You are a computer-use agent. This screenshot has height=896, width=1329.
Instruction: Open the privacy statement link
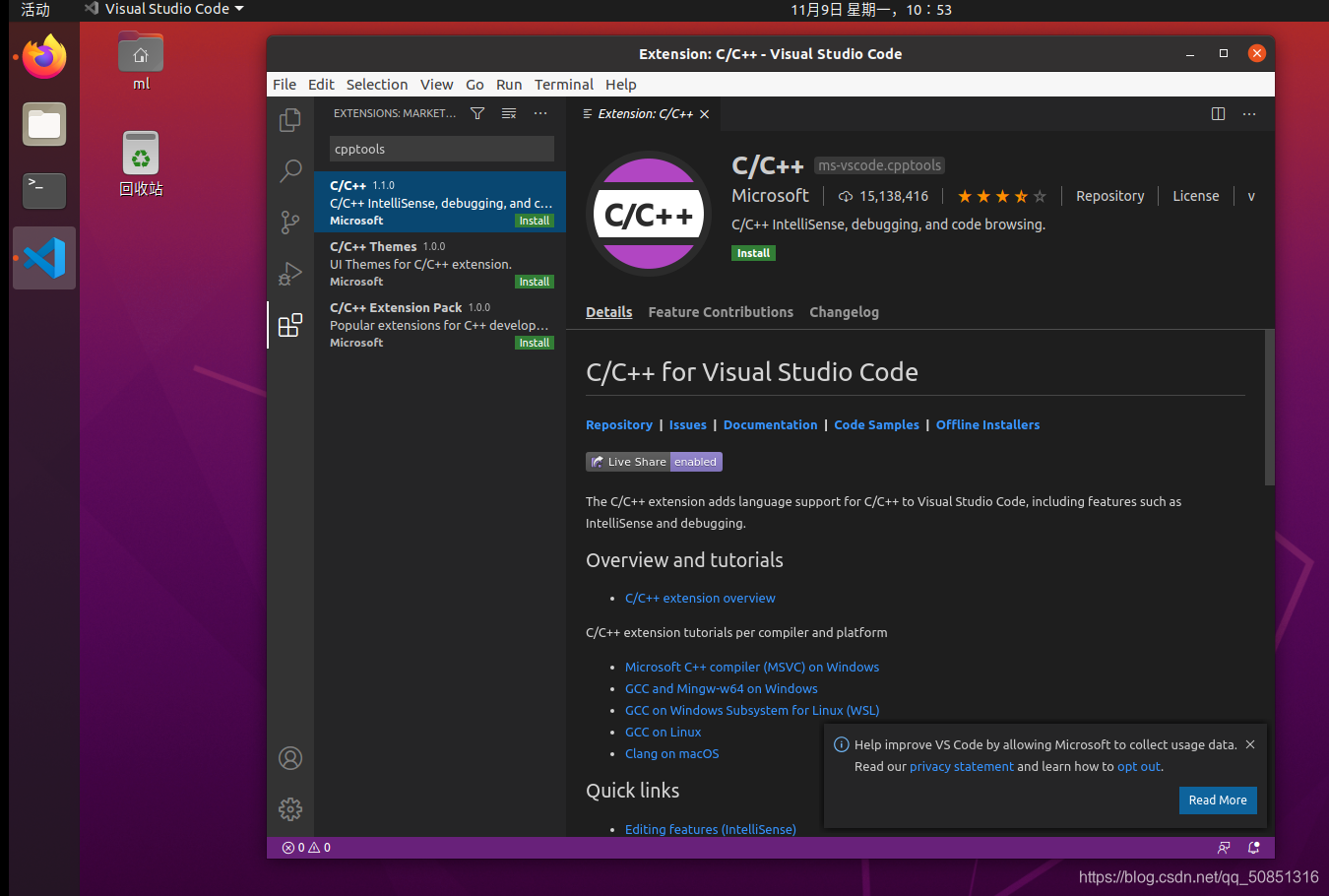point(961,767)
